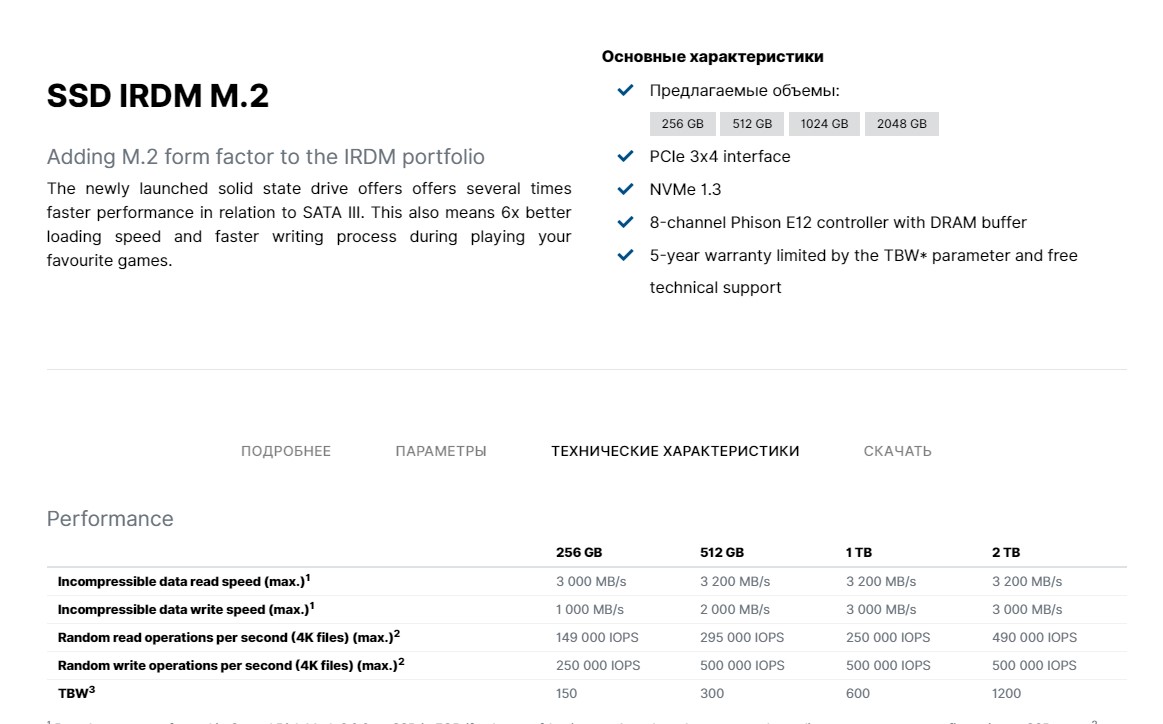Choose the 512 GB capacity button
This screenshot has height=724, width=1163.
pos(752,124)
